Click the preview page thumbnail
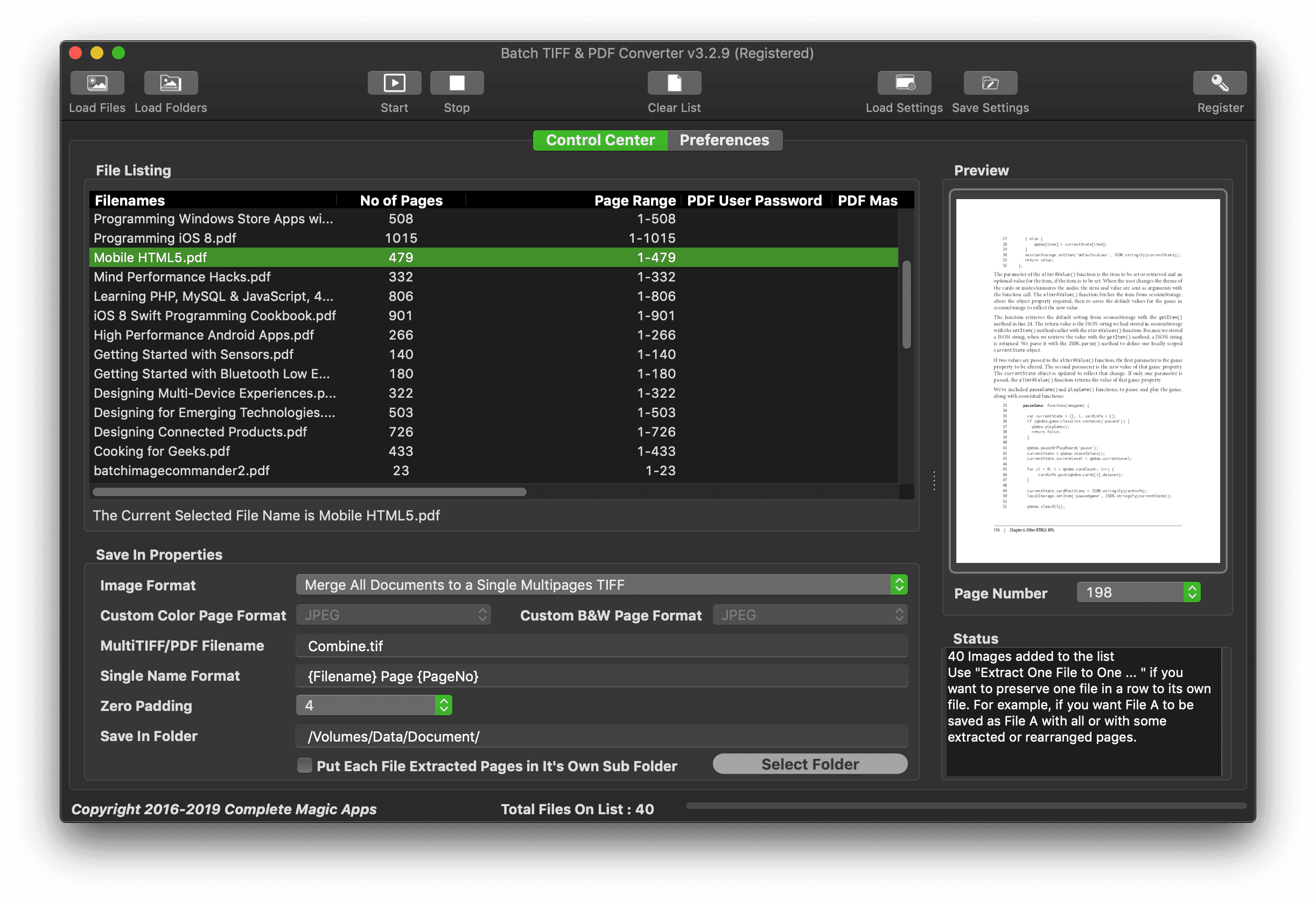The height and width of the screenshot is (902, 1316). (x=1088, y=381)
